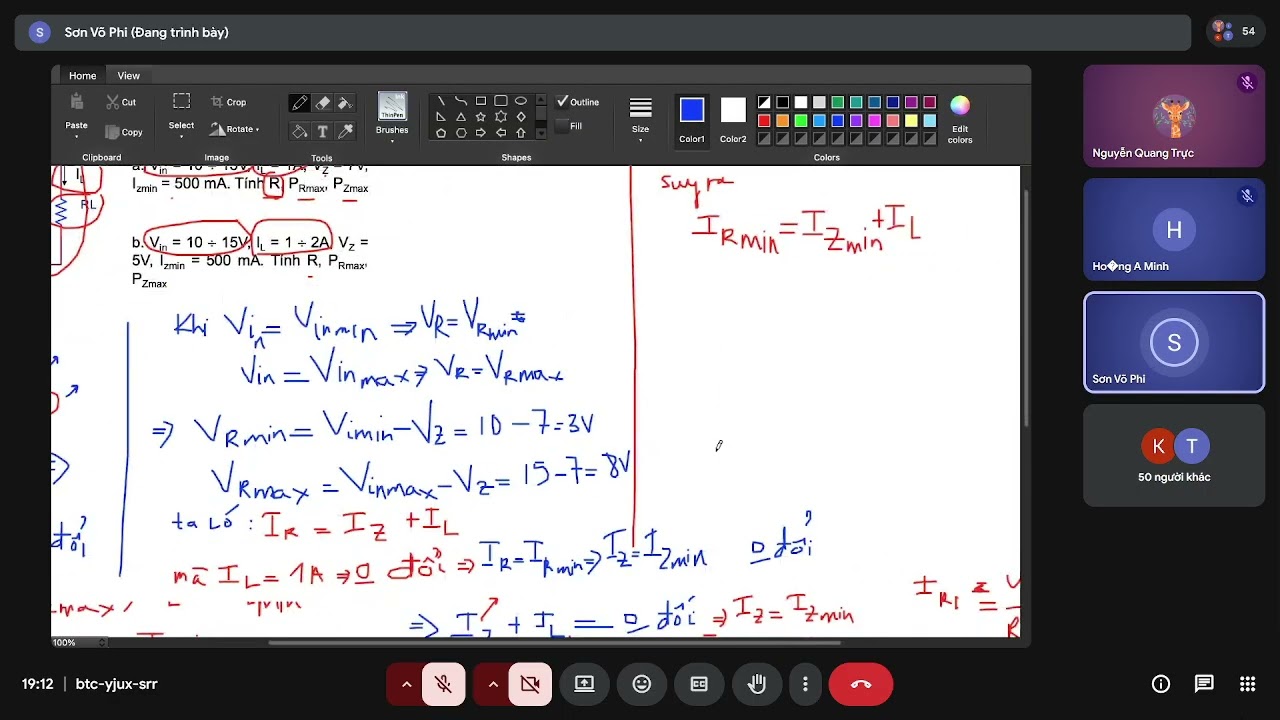
Task: Select Sơn Võ Phí participant tile
Action: 1174,342
